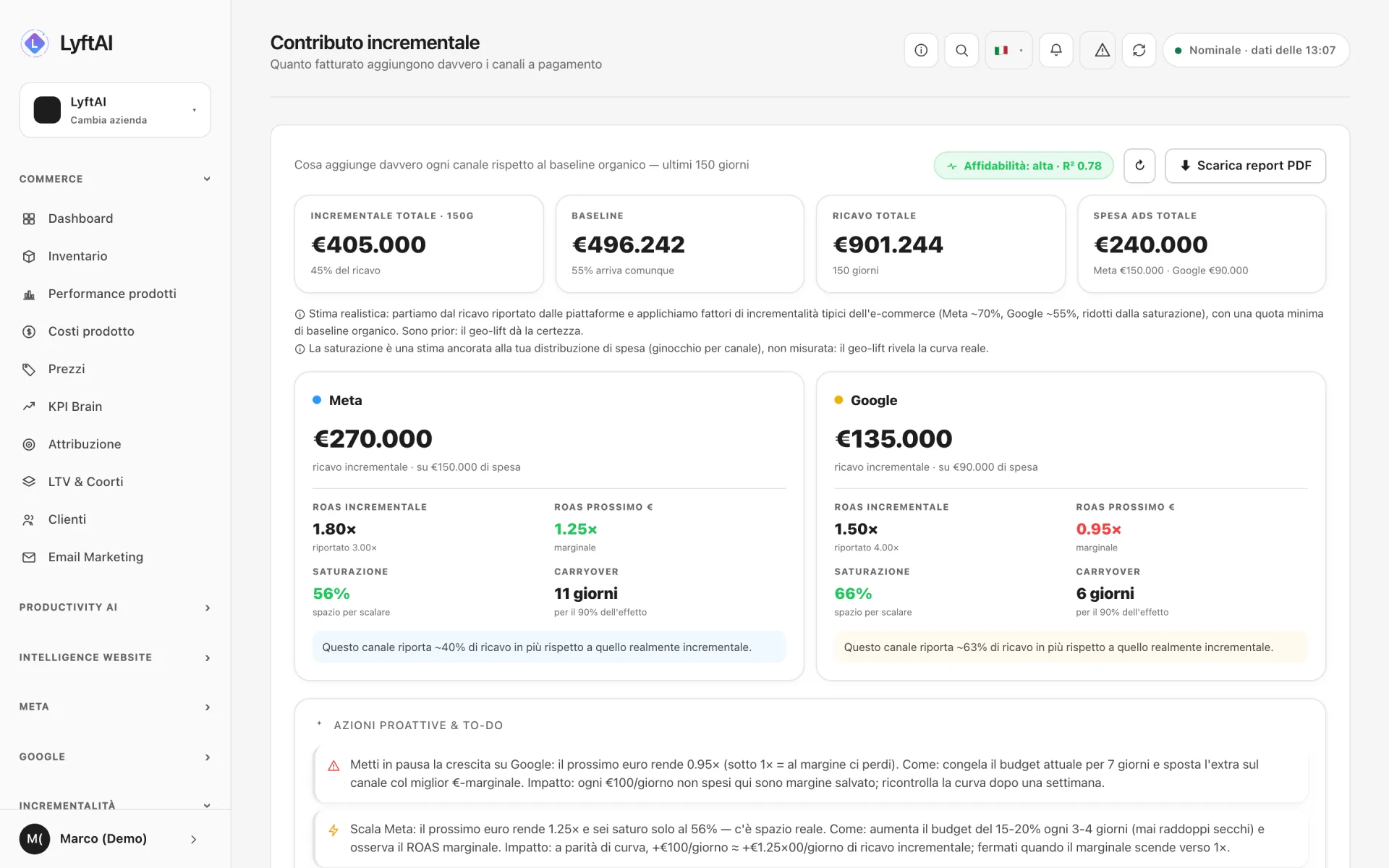The height and width of the screenshot is (868, 1389).
Task: Click the Google yellow channel dot
Action: click(838, 400)
